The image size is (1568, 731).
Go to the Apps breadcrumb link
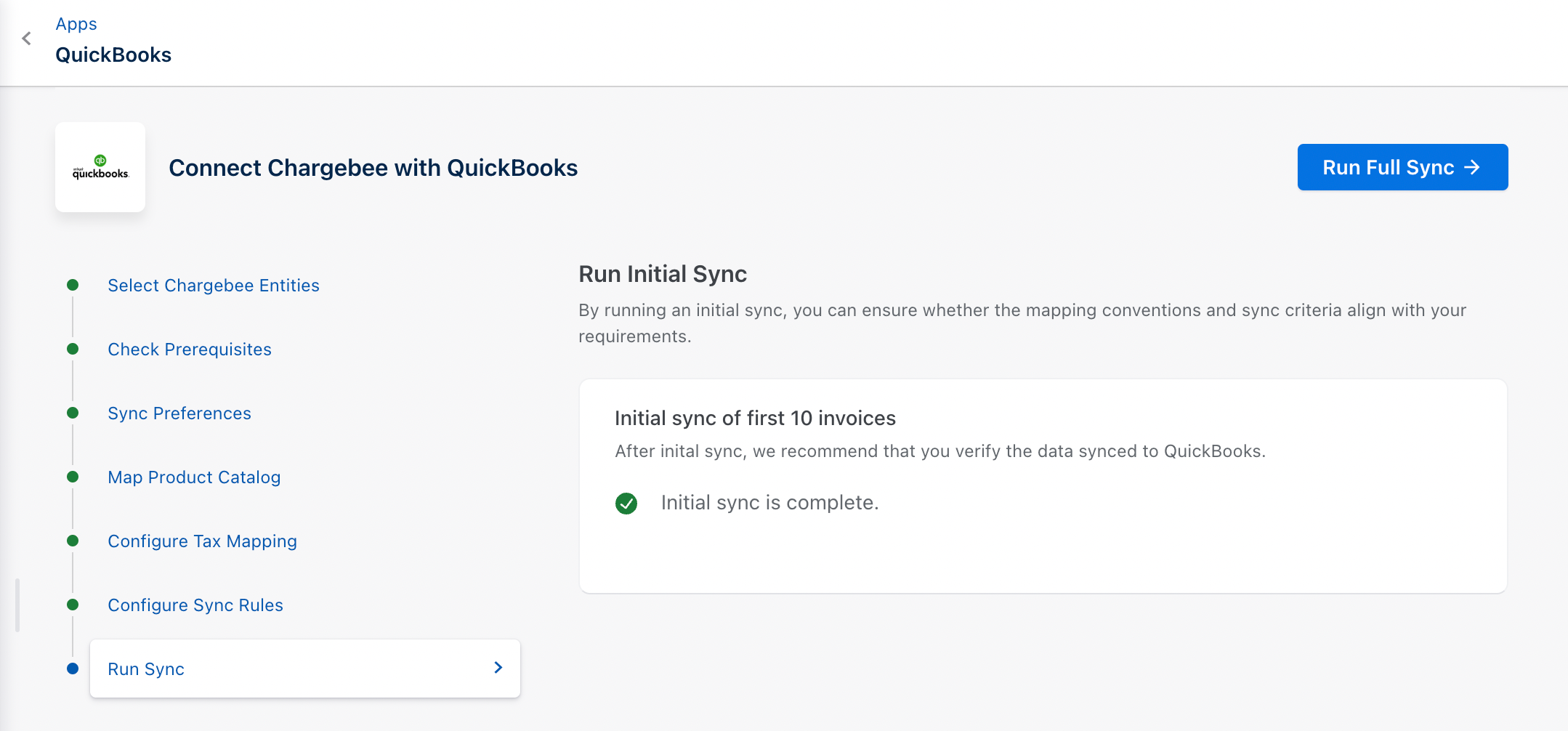(76, 24)
